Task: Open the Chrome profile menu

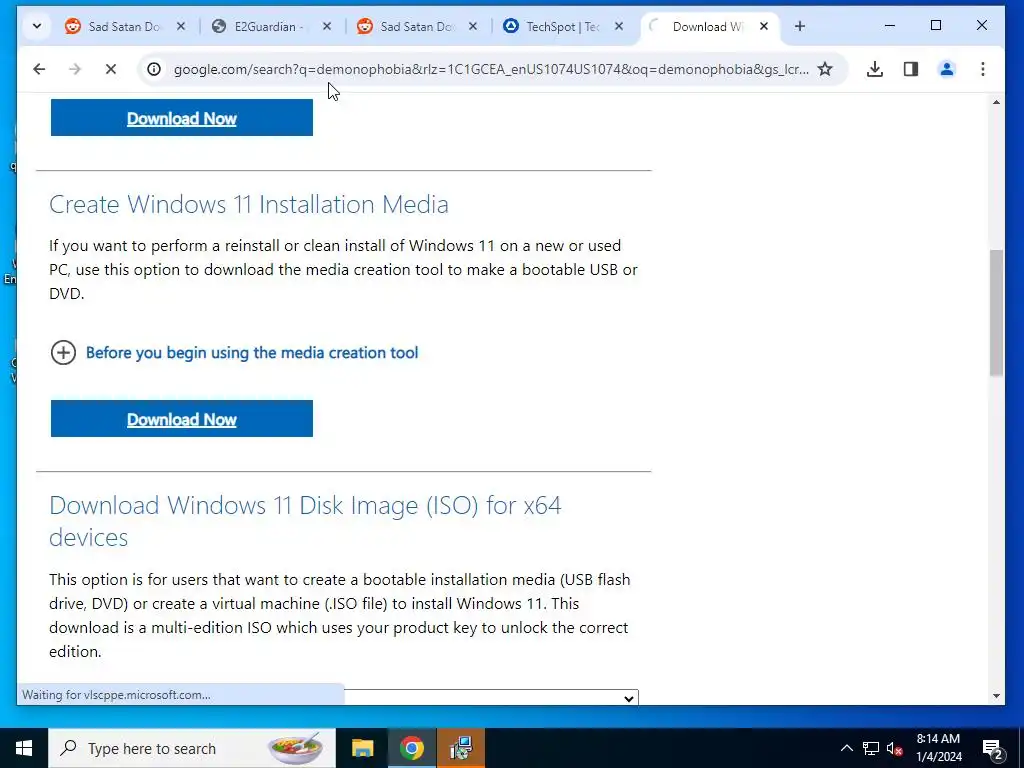Action: (x=947, y=69)
